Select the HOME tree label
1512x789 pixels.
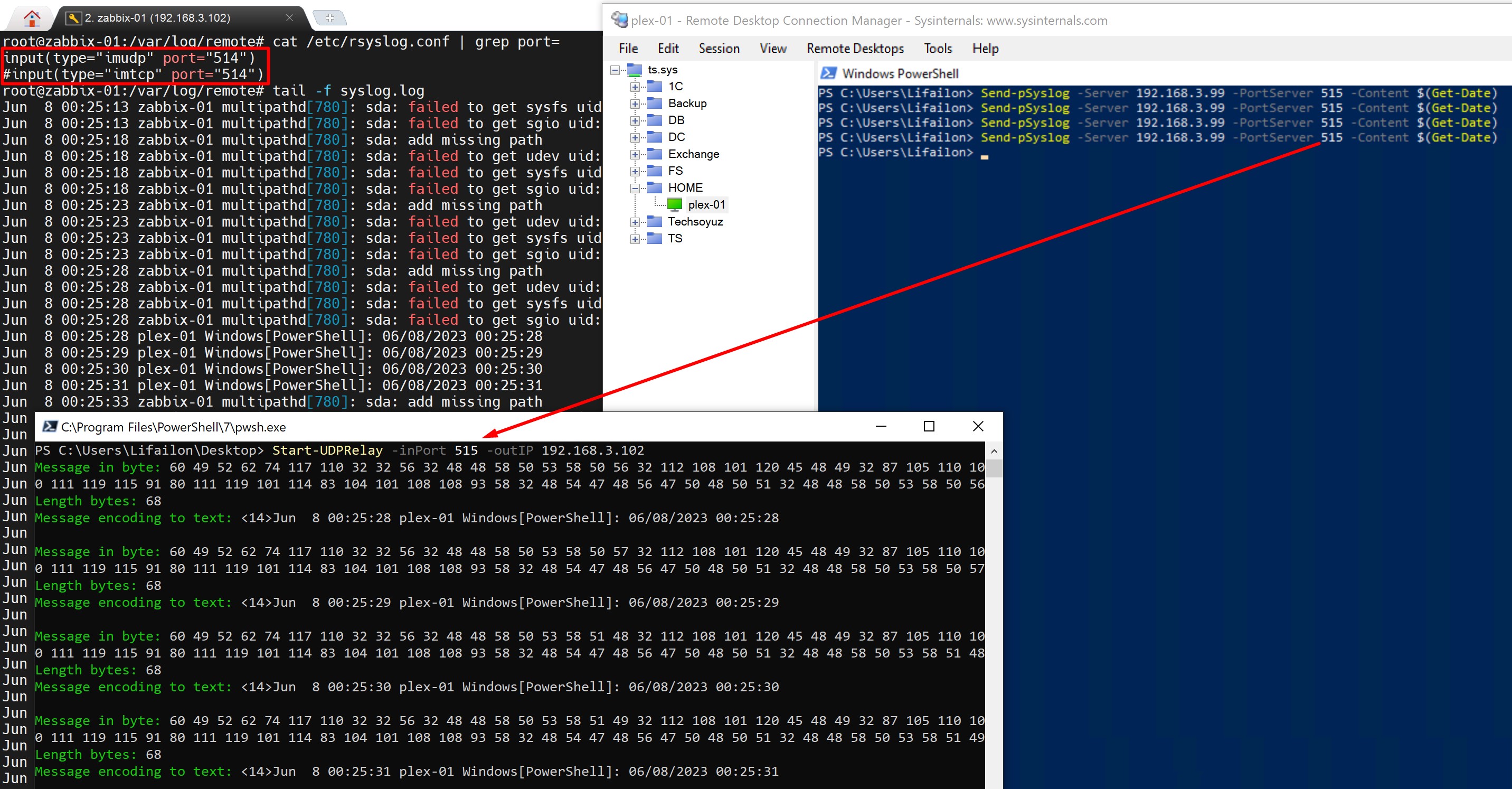click(x=686, y=188)
